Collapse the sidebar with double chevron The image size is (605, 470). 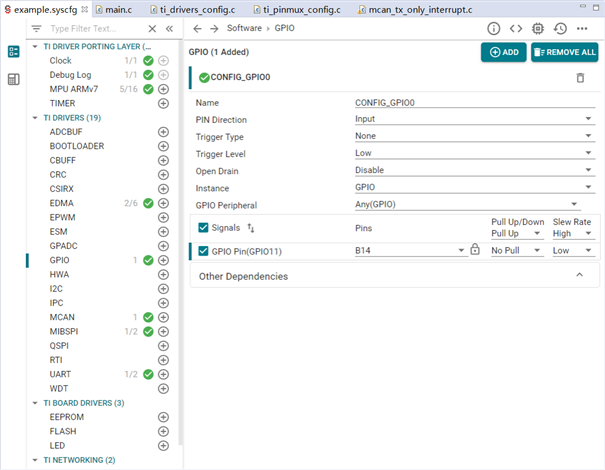point(169,29)
